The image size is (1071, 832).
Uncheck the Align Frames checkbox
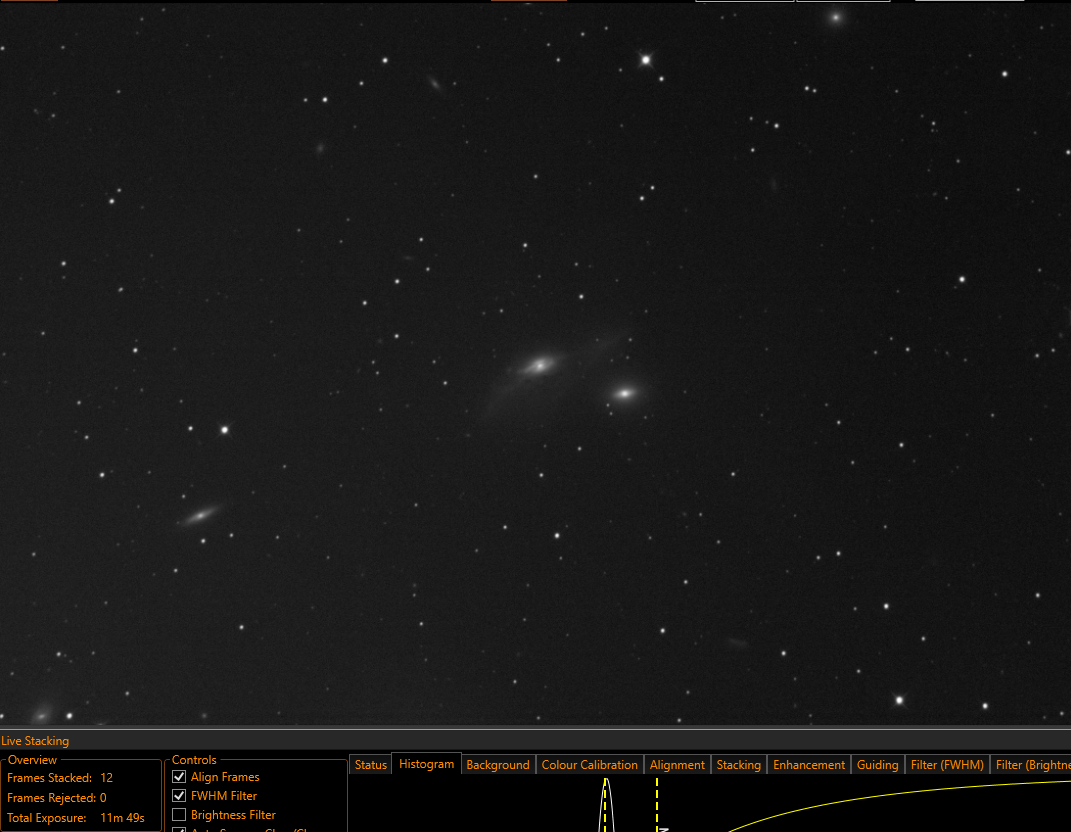click(179, 777)
